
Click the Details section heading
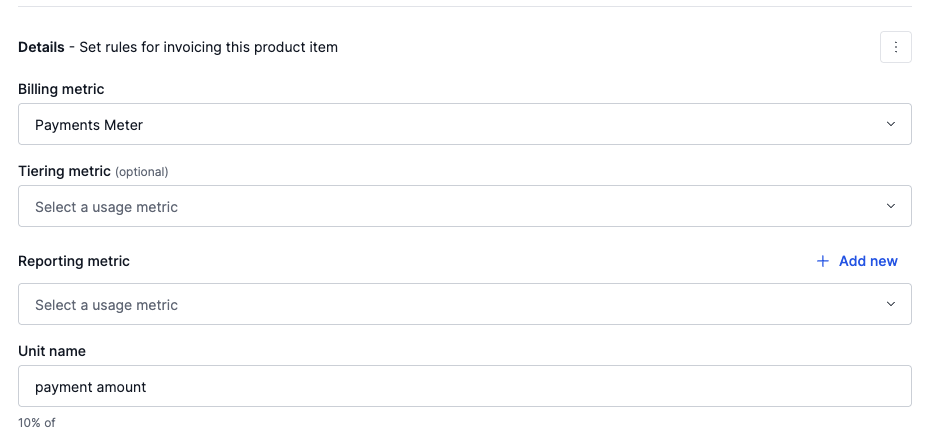click(41, 47)
